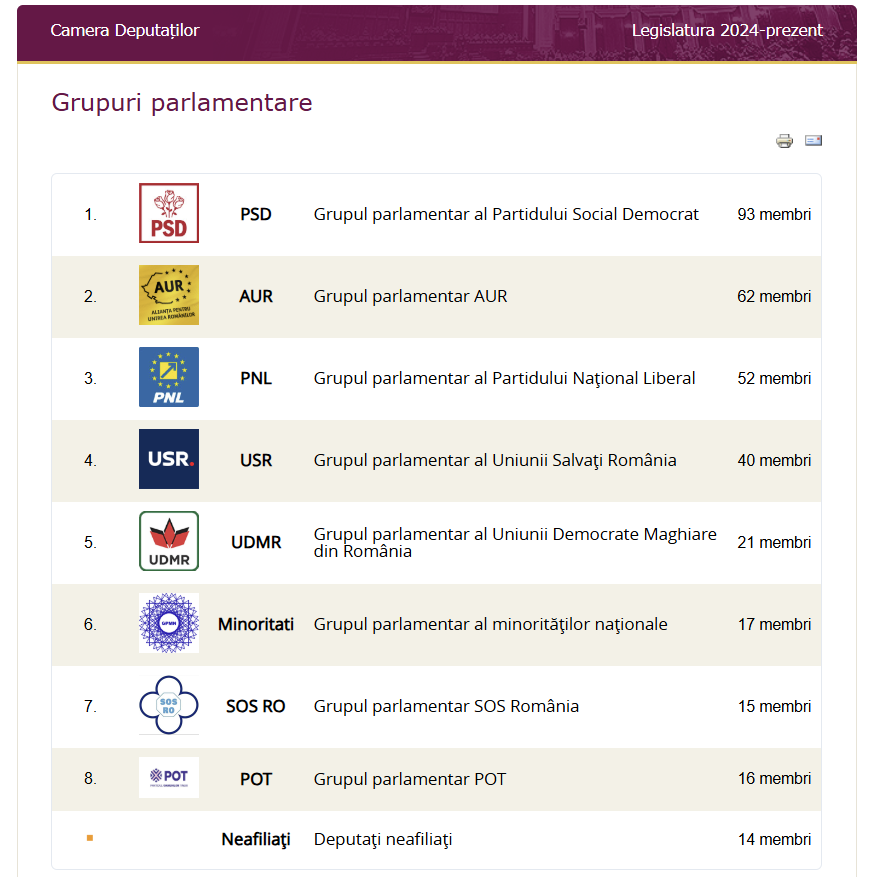Viewport: 876px width, 877px height.
Task: Click the AUR abbreviation link
Action: 256,296
